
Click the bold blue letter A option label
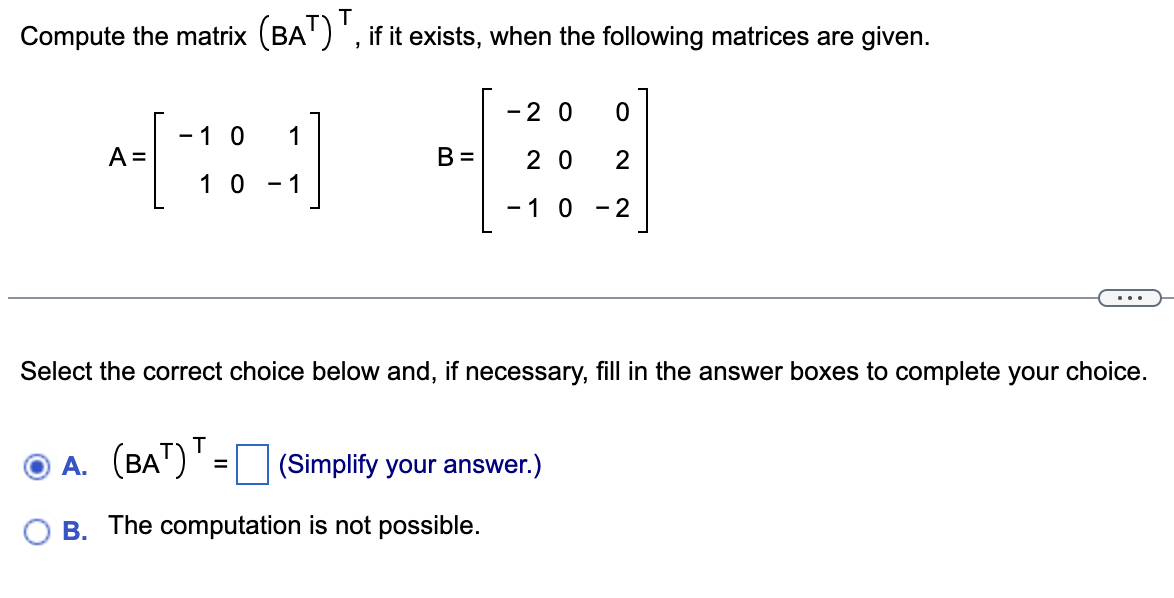tap(71, 465)
